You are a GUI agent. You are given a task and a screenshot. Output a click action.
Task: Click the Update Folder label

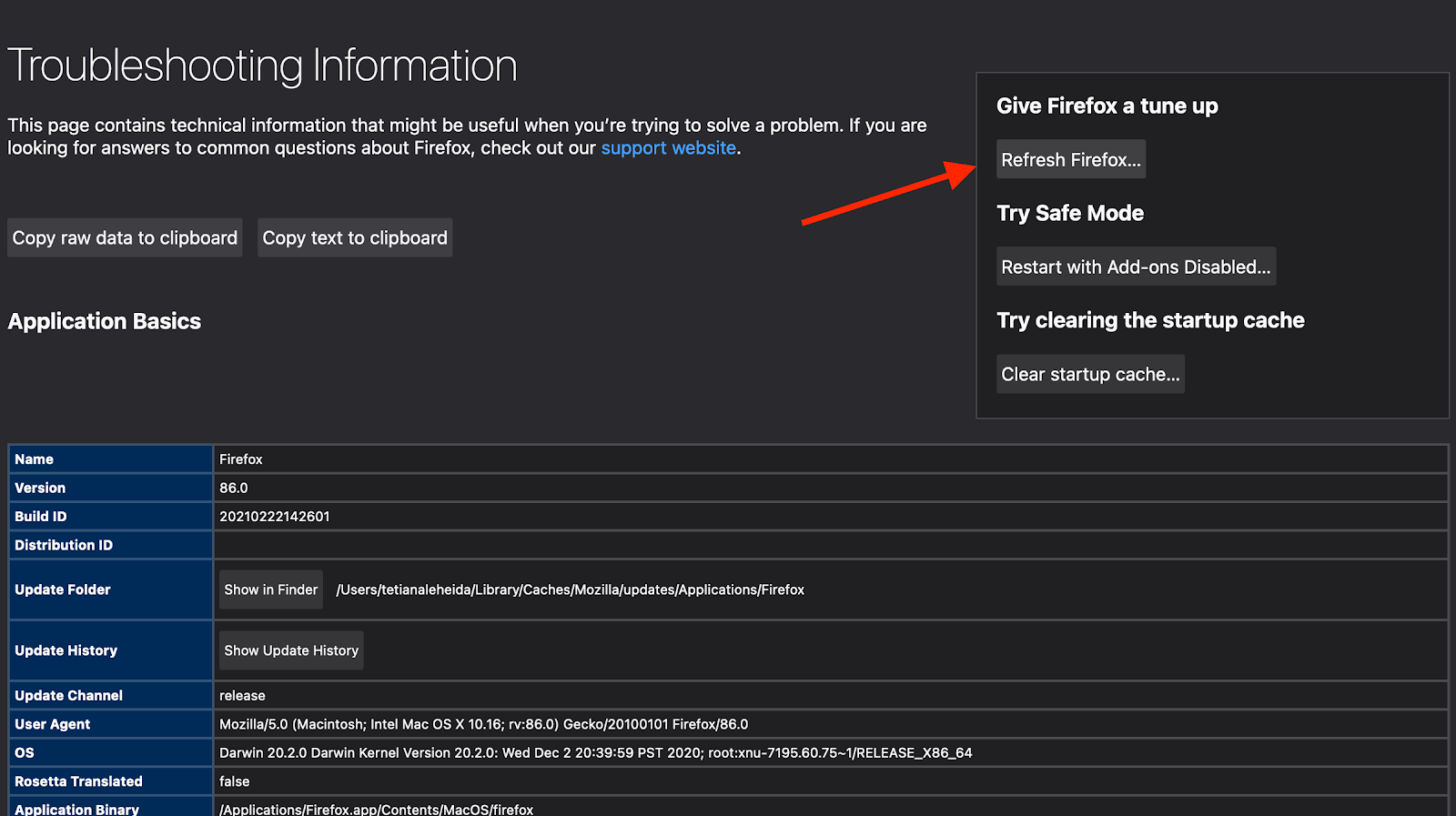pos(63,589)
